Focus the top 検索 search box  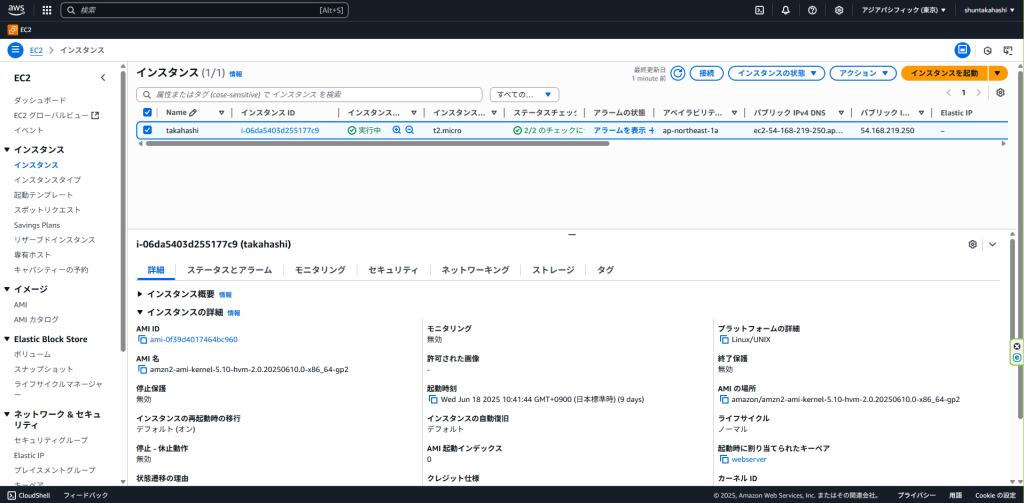point(204,10)
